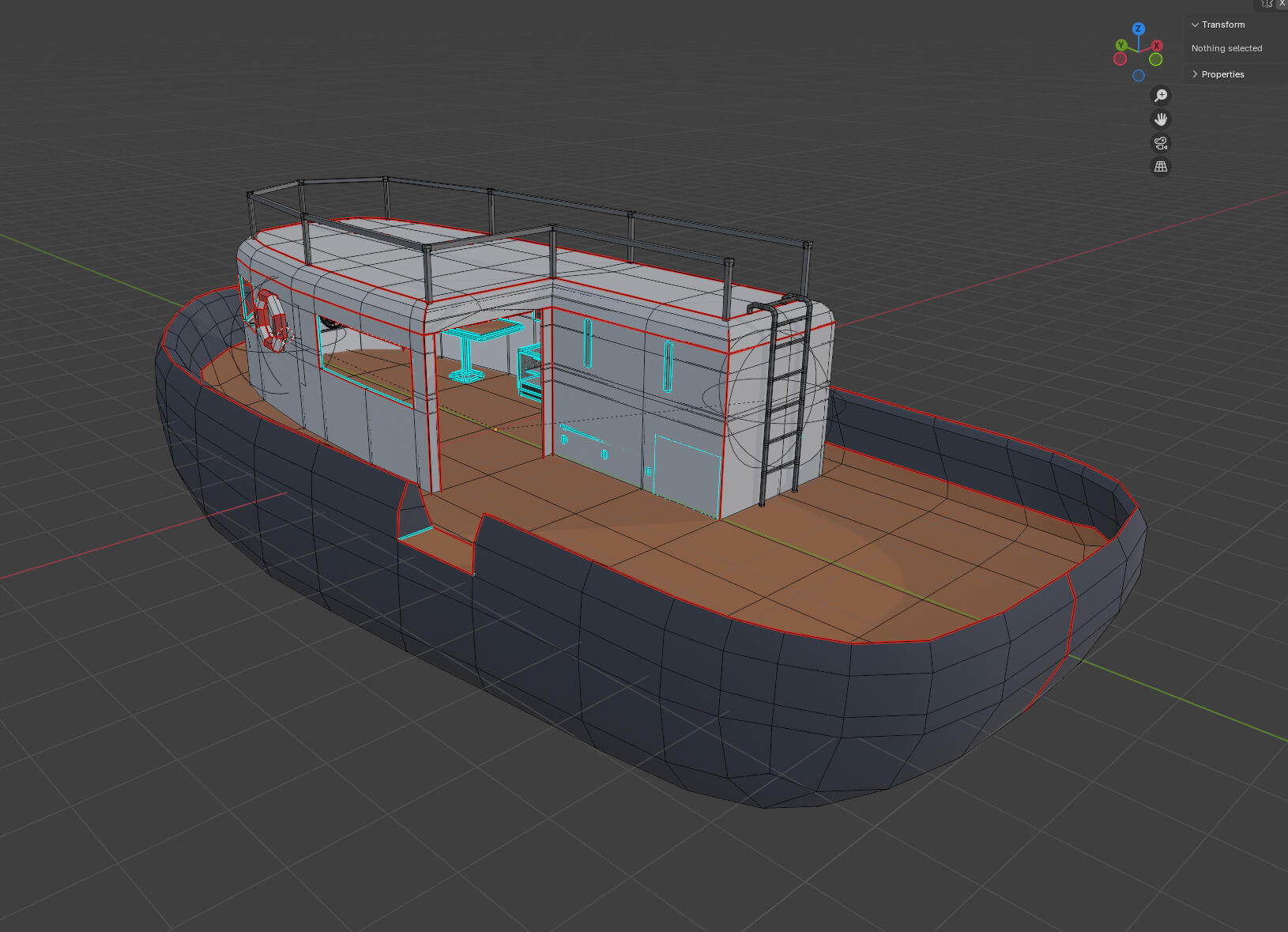Expand the Properties panel

pyautogui.click(x=1195, y=74)
